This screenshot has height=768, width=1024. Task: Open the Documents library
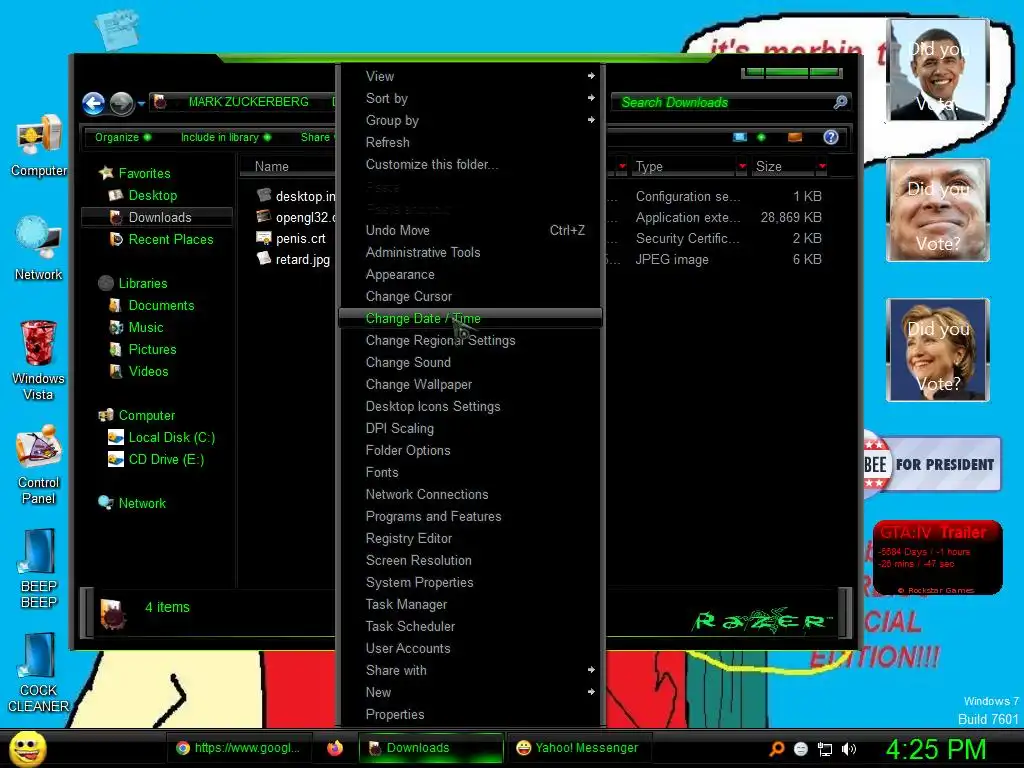(161, 305)
